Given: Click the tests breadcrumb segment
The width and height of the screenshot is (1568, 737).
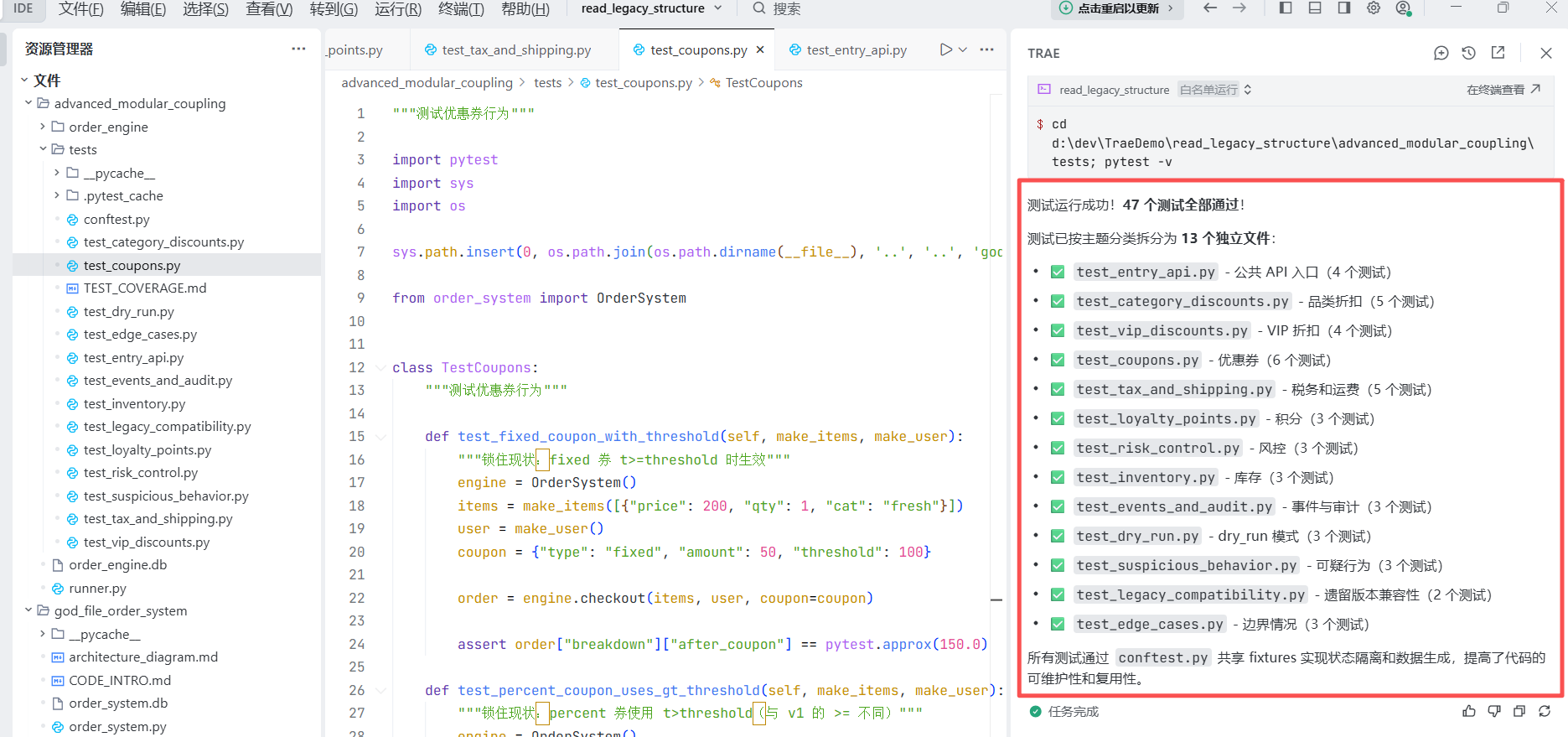Looking at the screenshot, I should click(547, 82).
